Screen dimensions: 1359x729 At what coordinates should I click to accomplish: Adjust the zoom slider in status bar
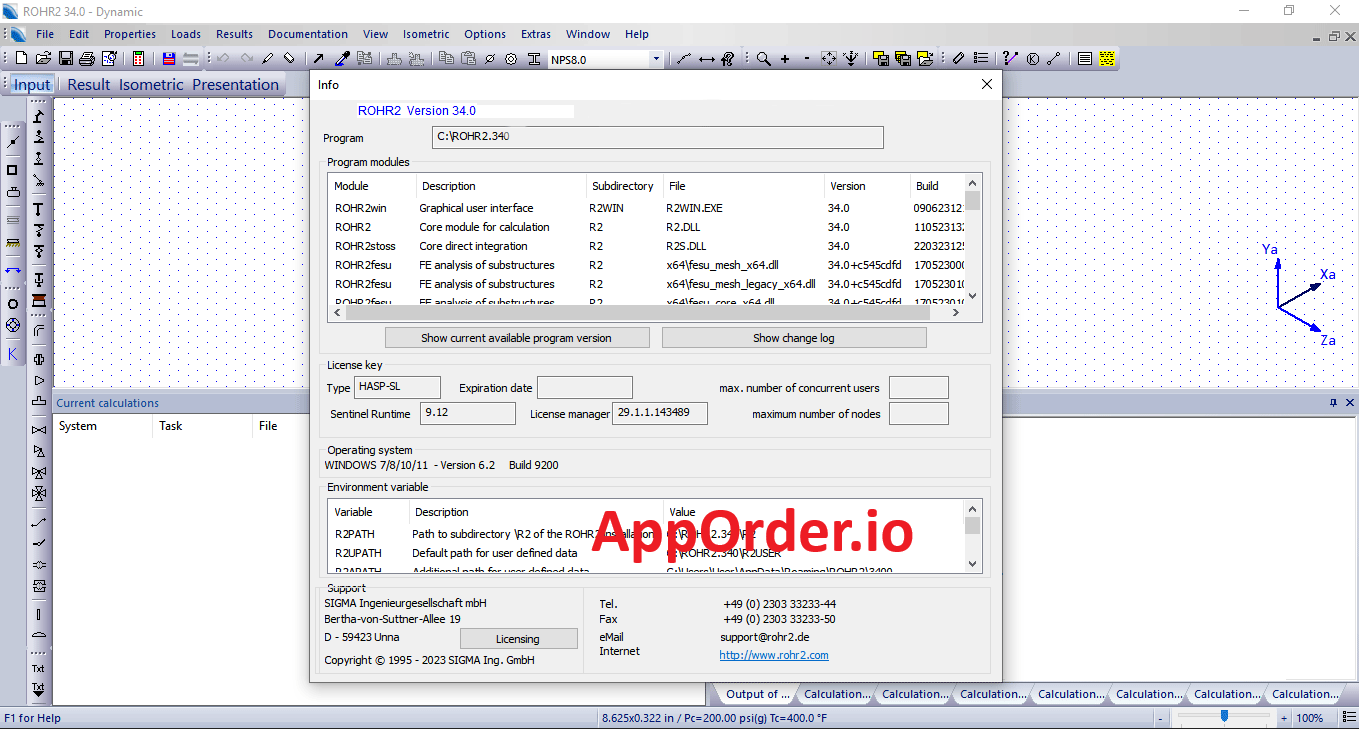click(x=1224, y=716)
